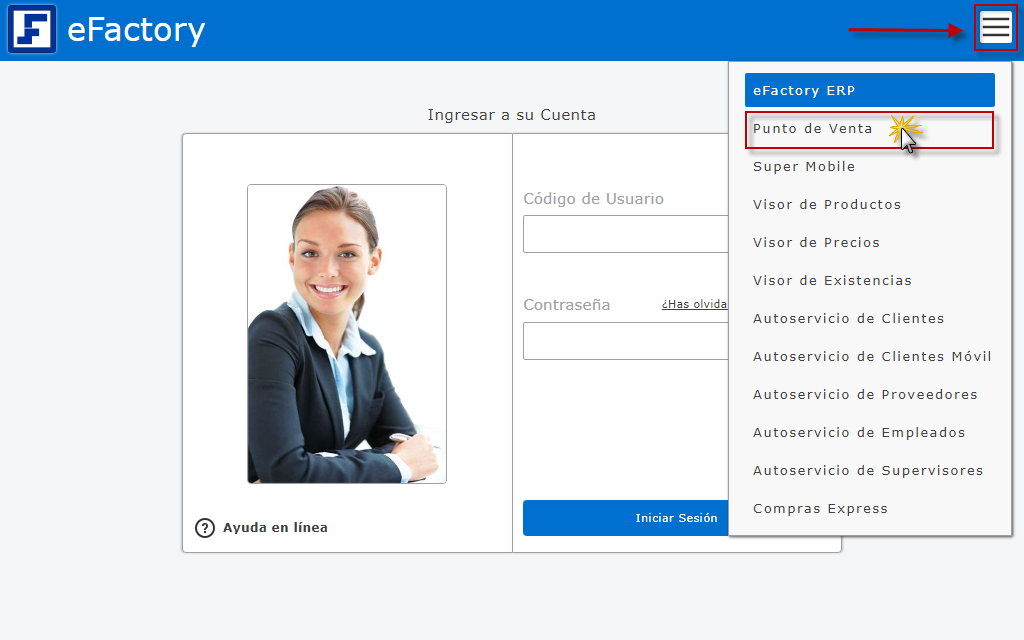
Task: Click the Iniciar Sesión button
Action: pyautogui.click(x=626, y=518)
